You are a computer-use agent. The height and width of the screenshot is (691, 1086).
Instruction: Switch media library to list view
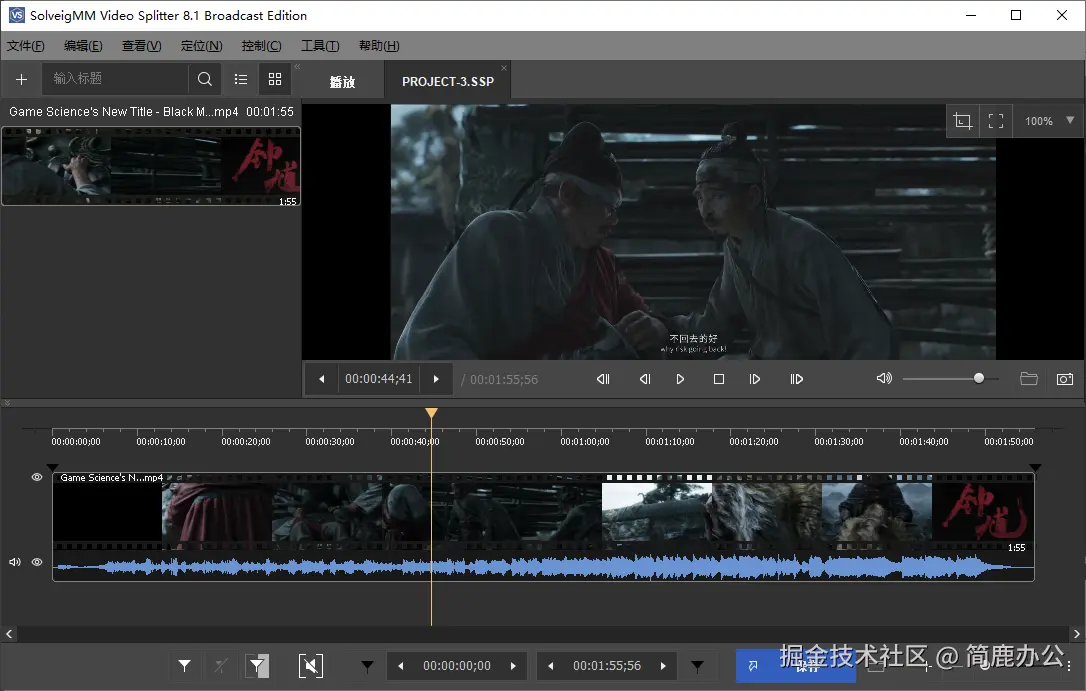240,79
